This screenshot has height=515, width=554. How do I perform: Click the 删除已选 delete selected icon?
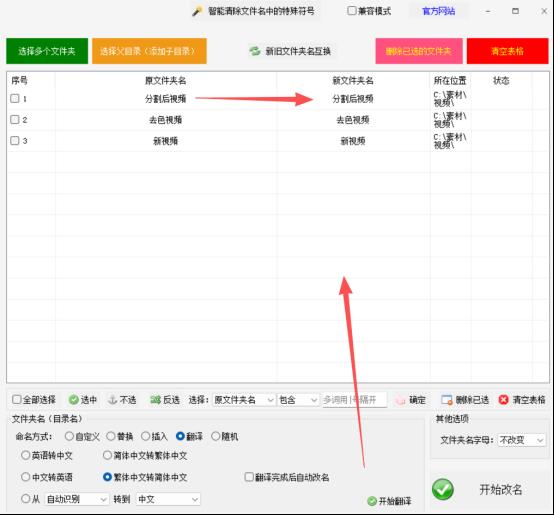click(x=447, y=400)
